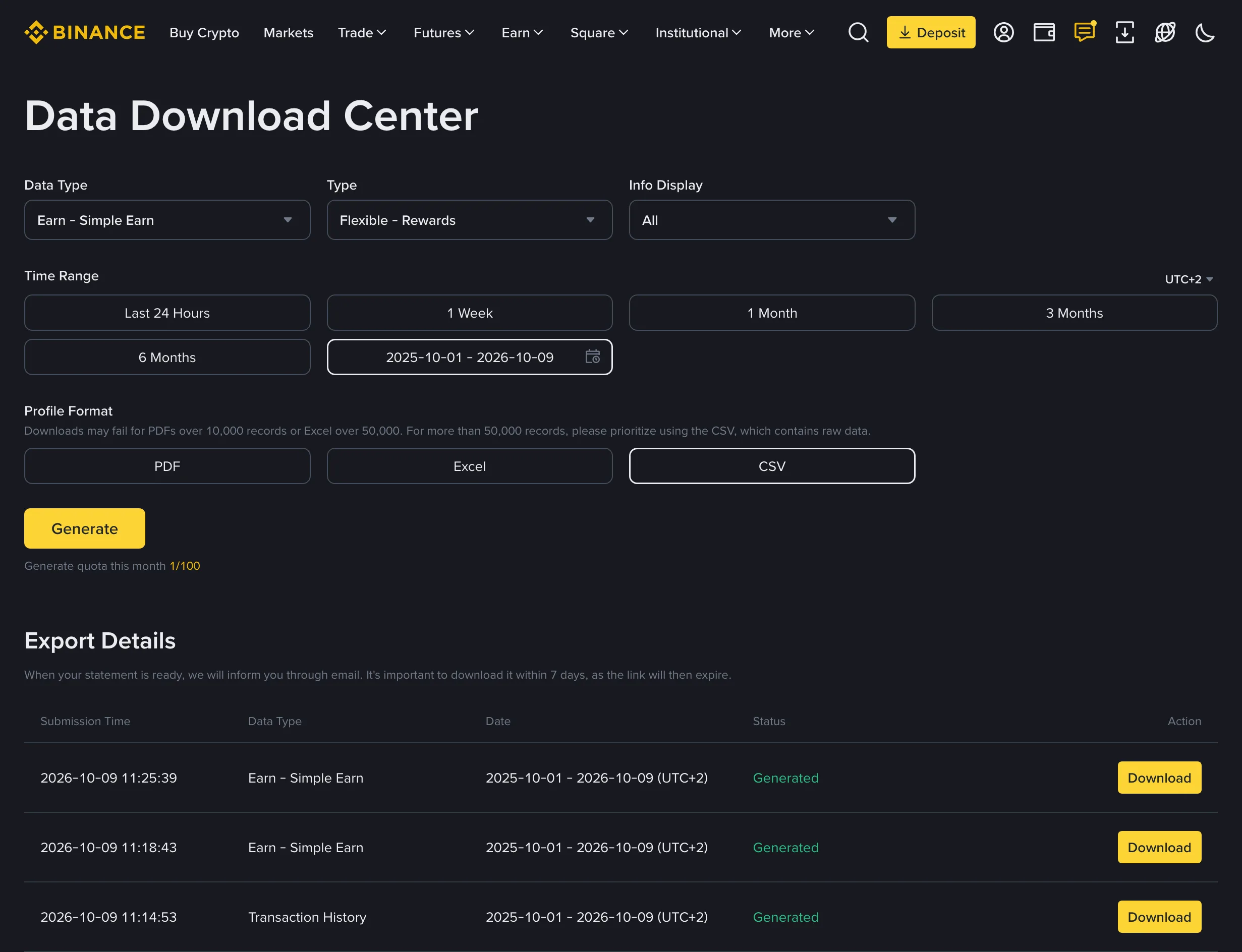Click the Submission Time column header
This screenshot has width=1242, height=952.
[85, 721]
